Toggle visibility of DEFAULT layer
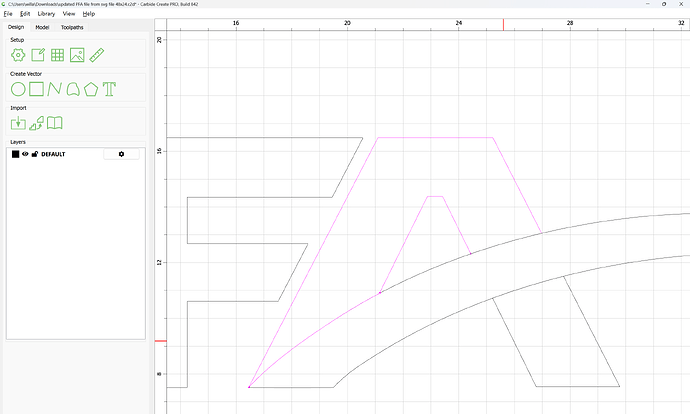The image size is (690, 414). [25, 154]
